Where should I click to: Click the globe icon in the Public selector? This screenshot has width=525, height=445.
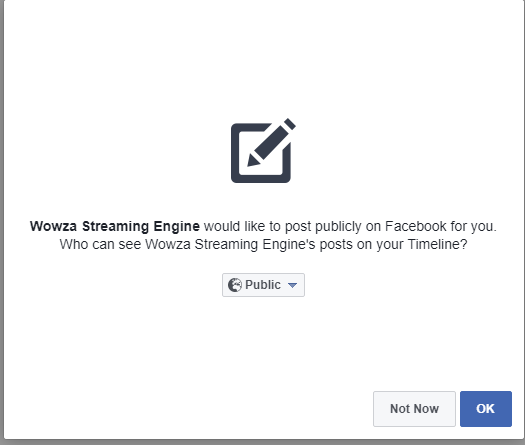tap(235, 285)
